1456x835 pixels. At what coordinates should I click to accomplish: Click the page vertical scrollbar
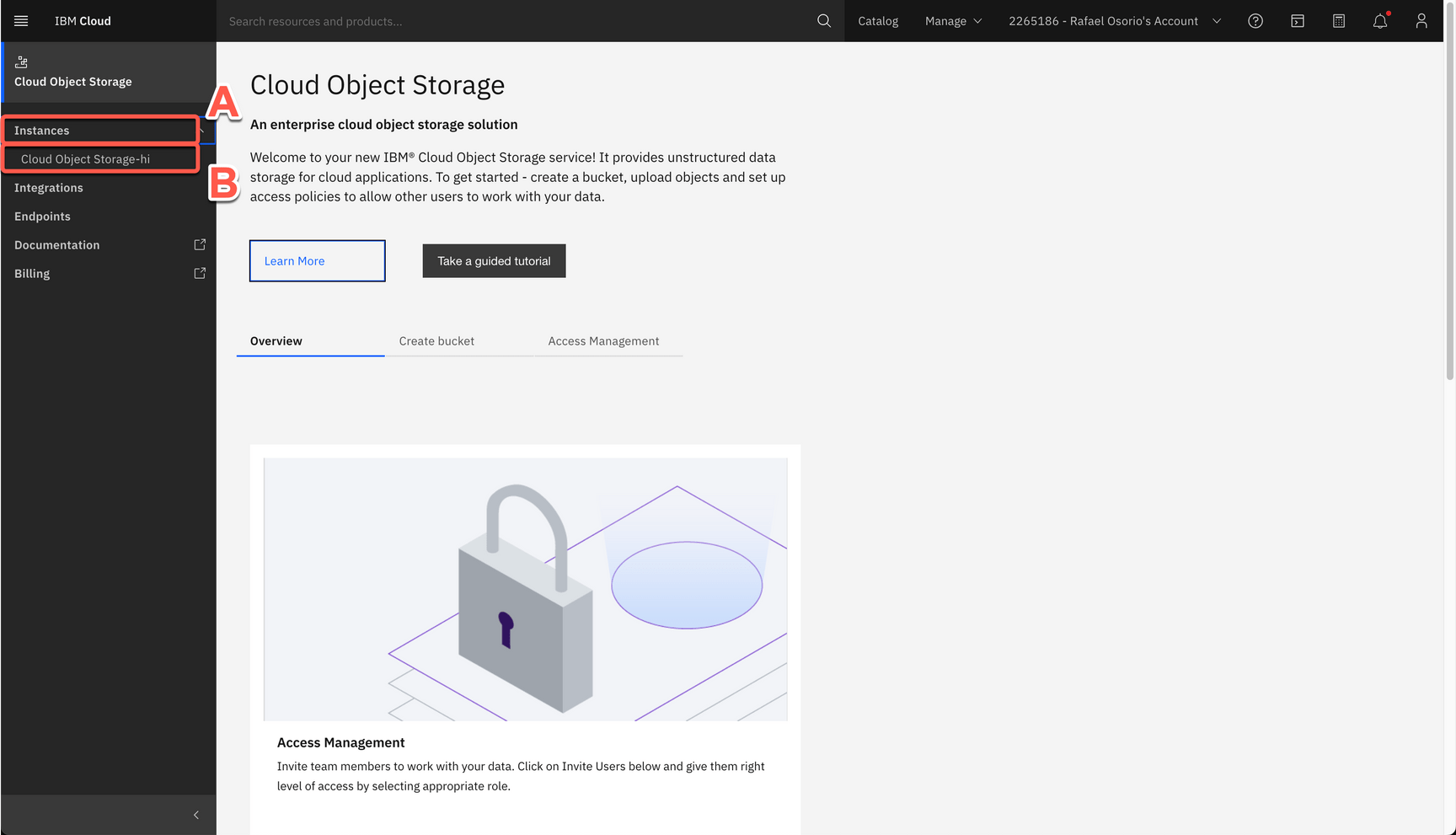click(1449, 211)
